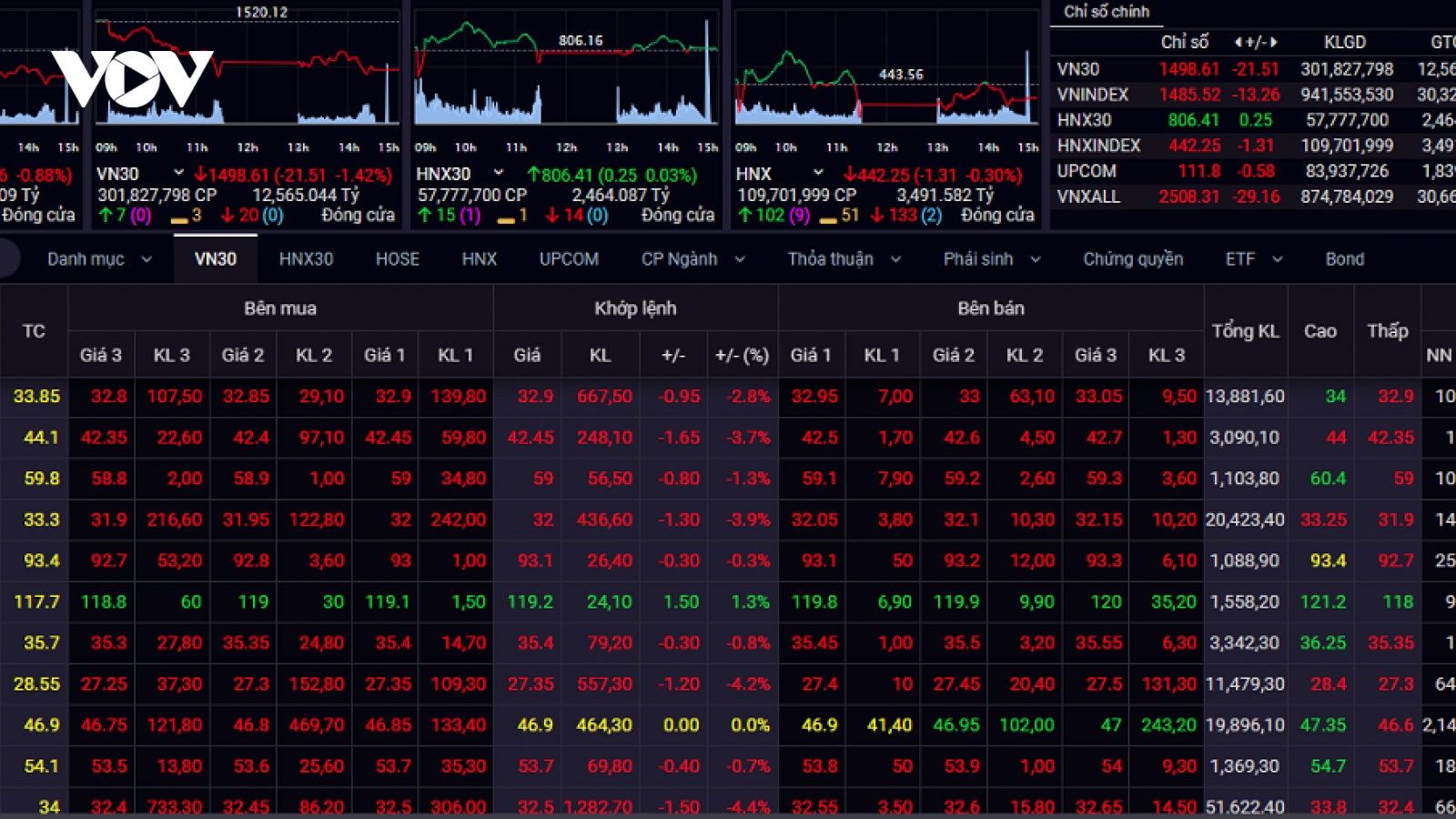Open the HNX index dropdown arrow
Viewport: 1456px width, 819px height.
pos(818,173)
